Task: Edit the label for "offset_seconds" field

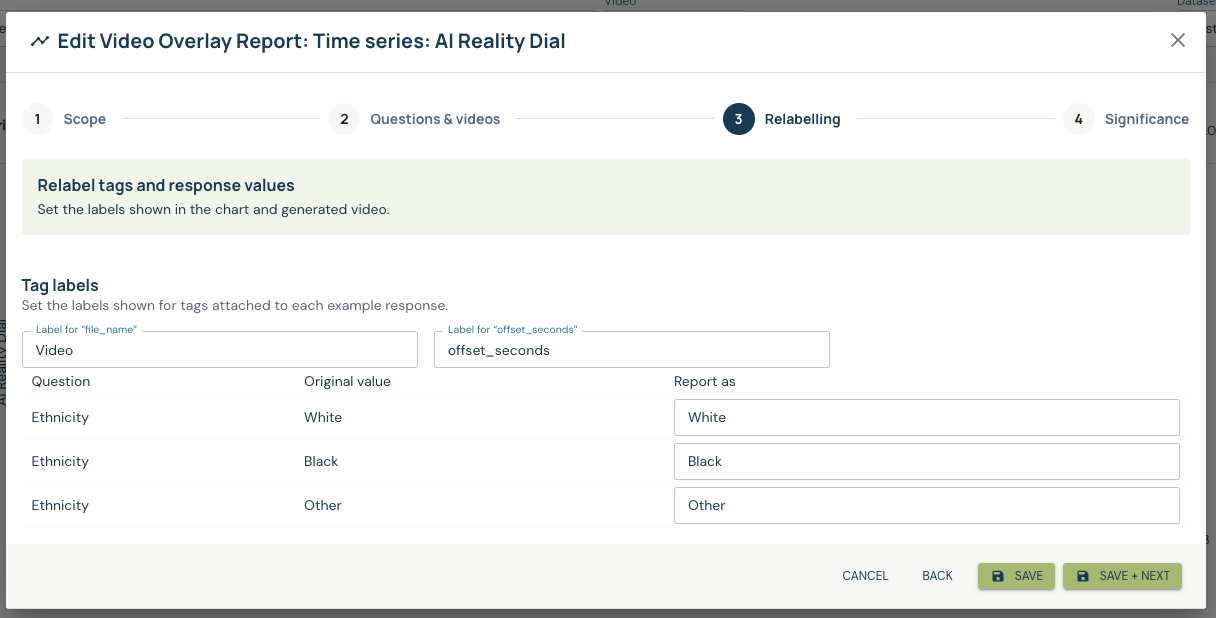Action: click(x=632, y=350)
